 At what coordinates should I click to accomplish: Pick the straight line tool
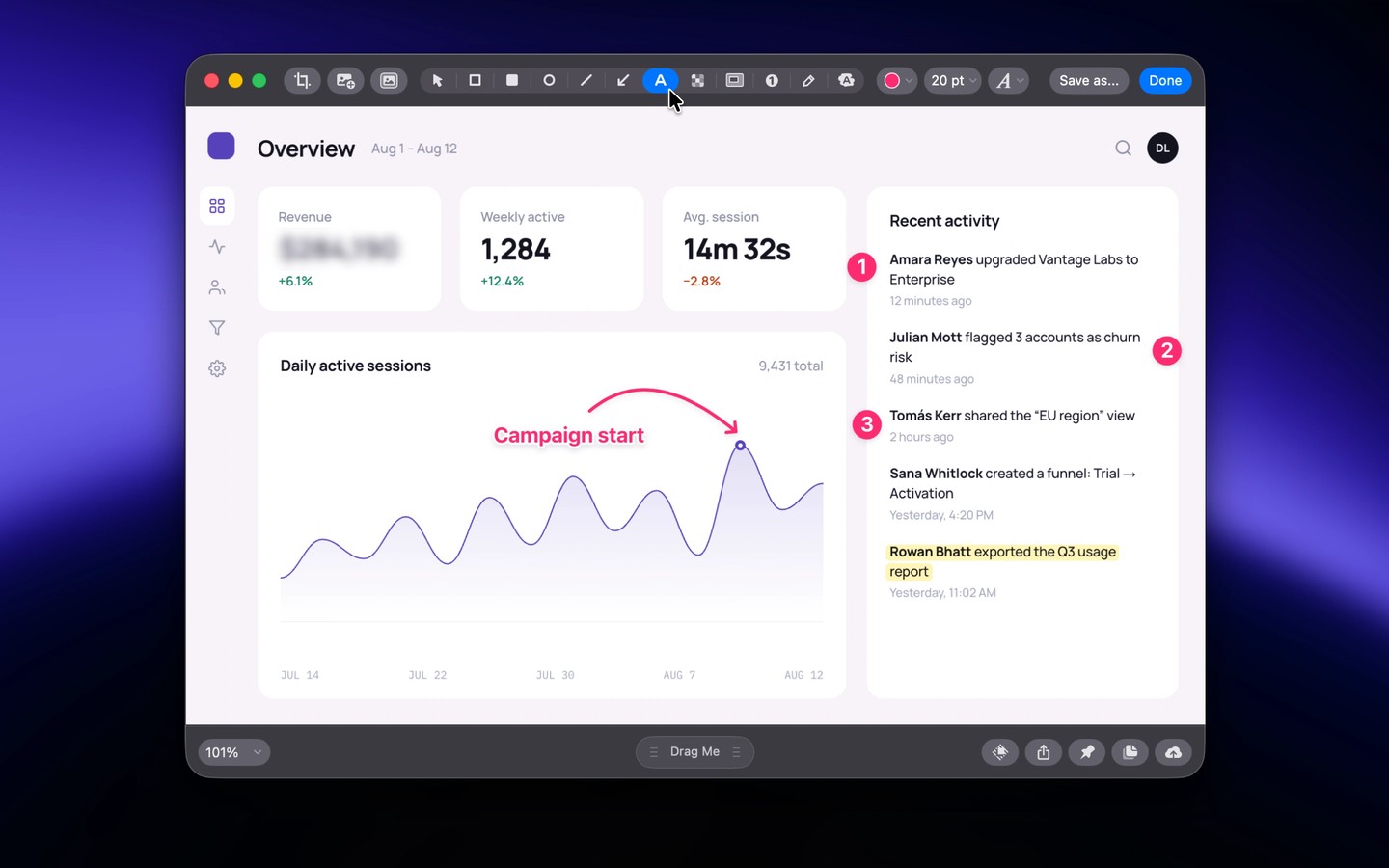click(586, 81)
